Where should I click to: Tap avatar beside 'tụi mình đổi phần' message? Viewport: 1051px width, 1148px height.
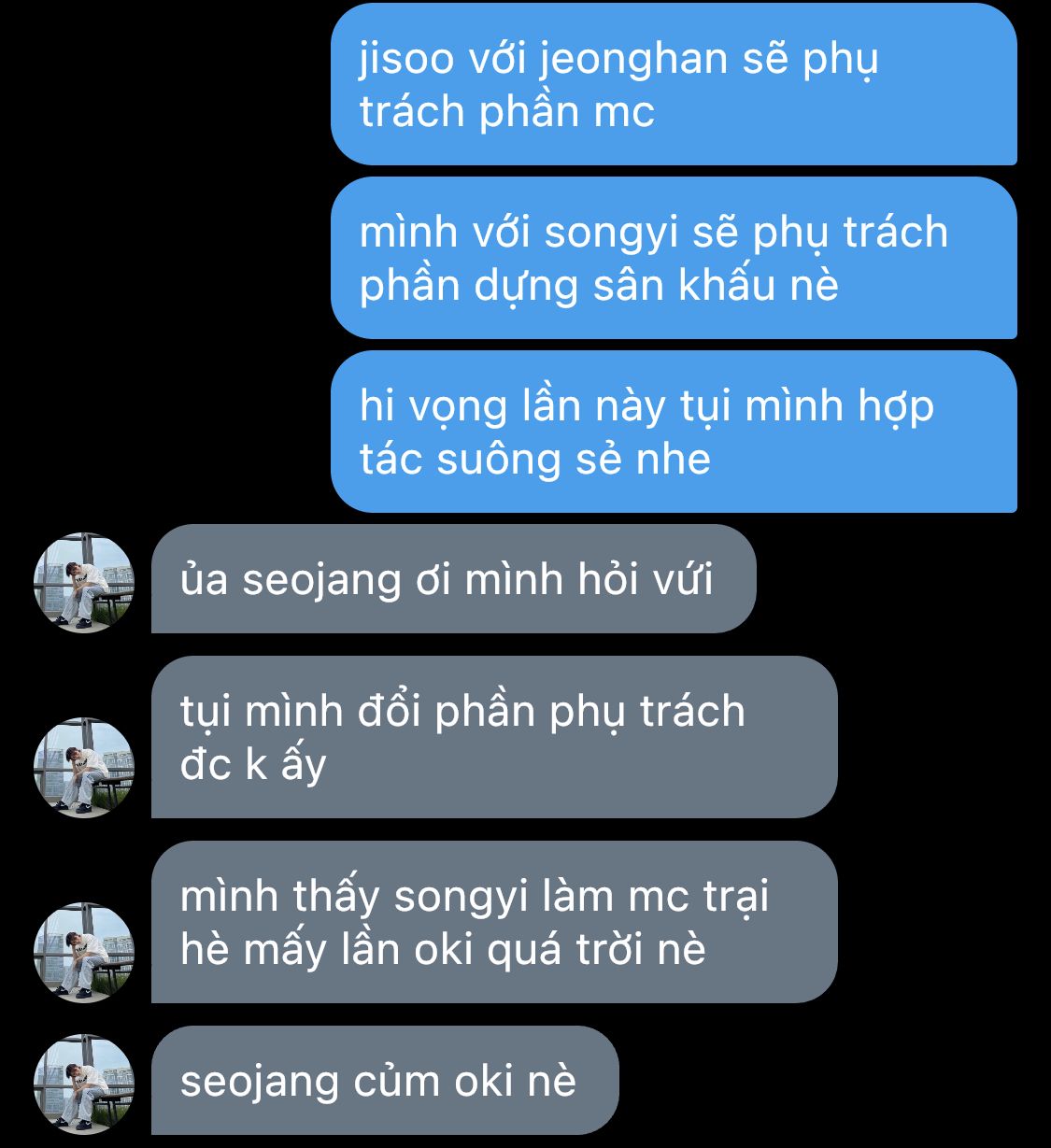[84, 768]
